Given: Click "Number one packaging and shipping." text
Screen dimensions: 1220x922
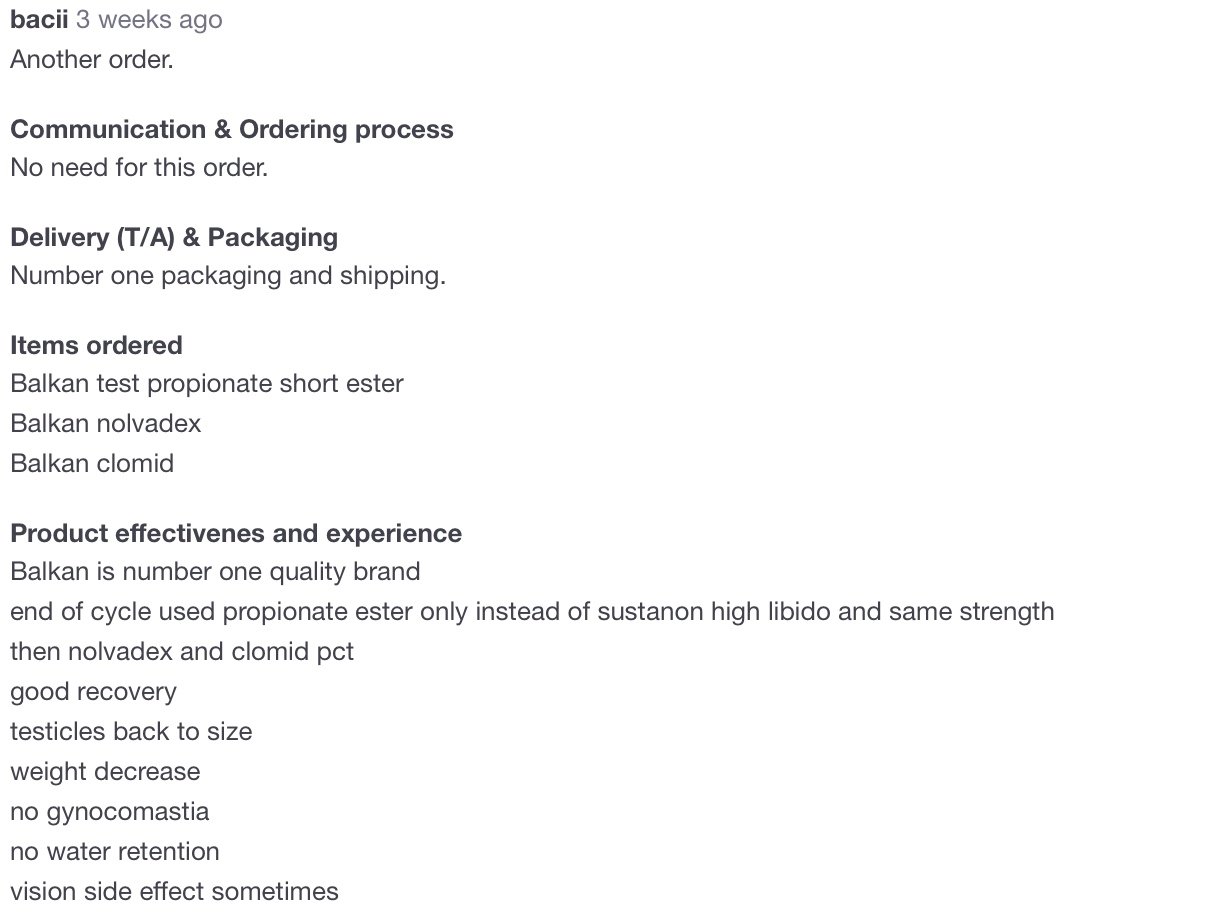Looking at the screenshot, I should [228, 276].
